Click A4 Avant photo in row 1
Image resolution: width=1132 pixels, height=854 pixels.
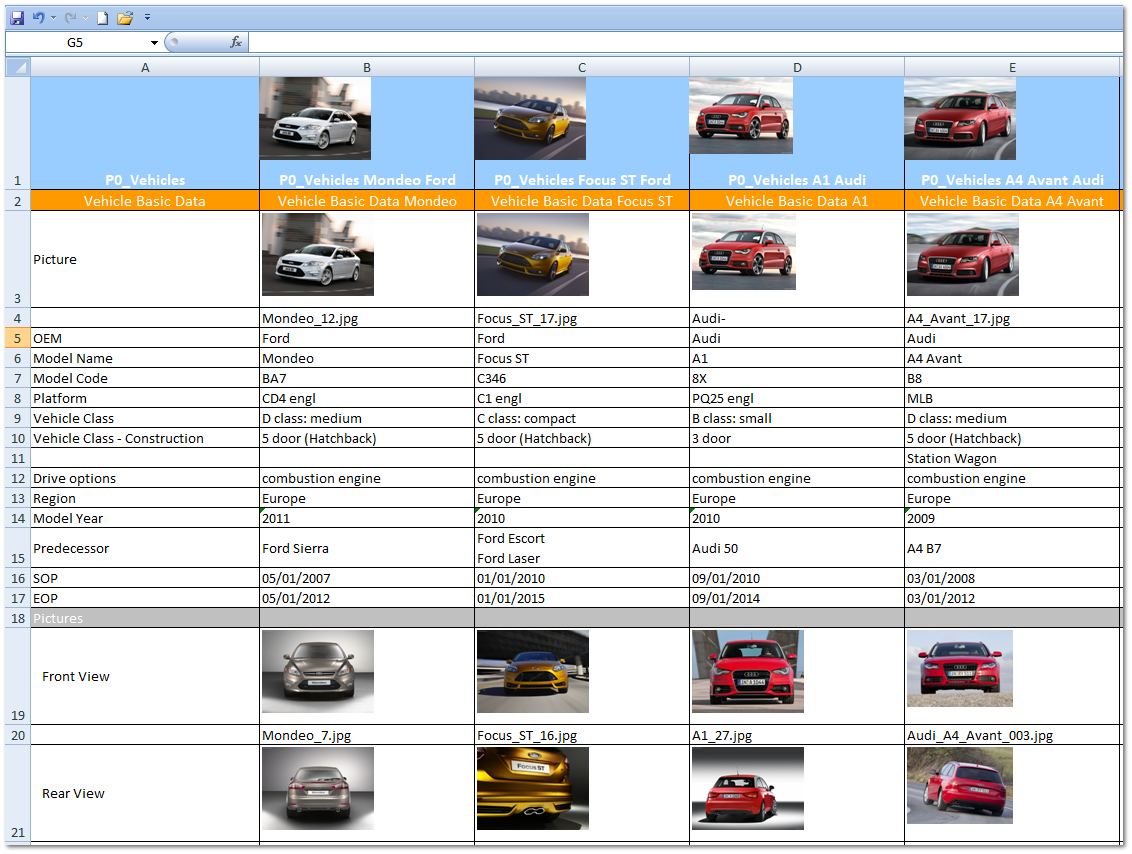960,118
